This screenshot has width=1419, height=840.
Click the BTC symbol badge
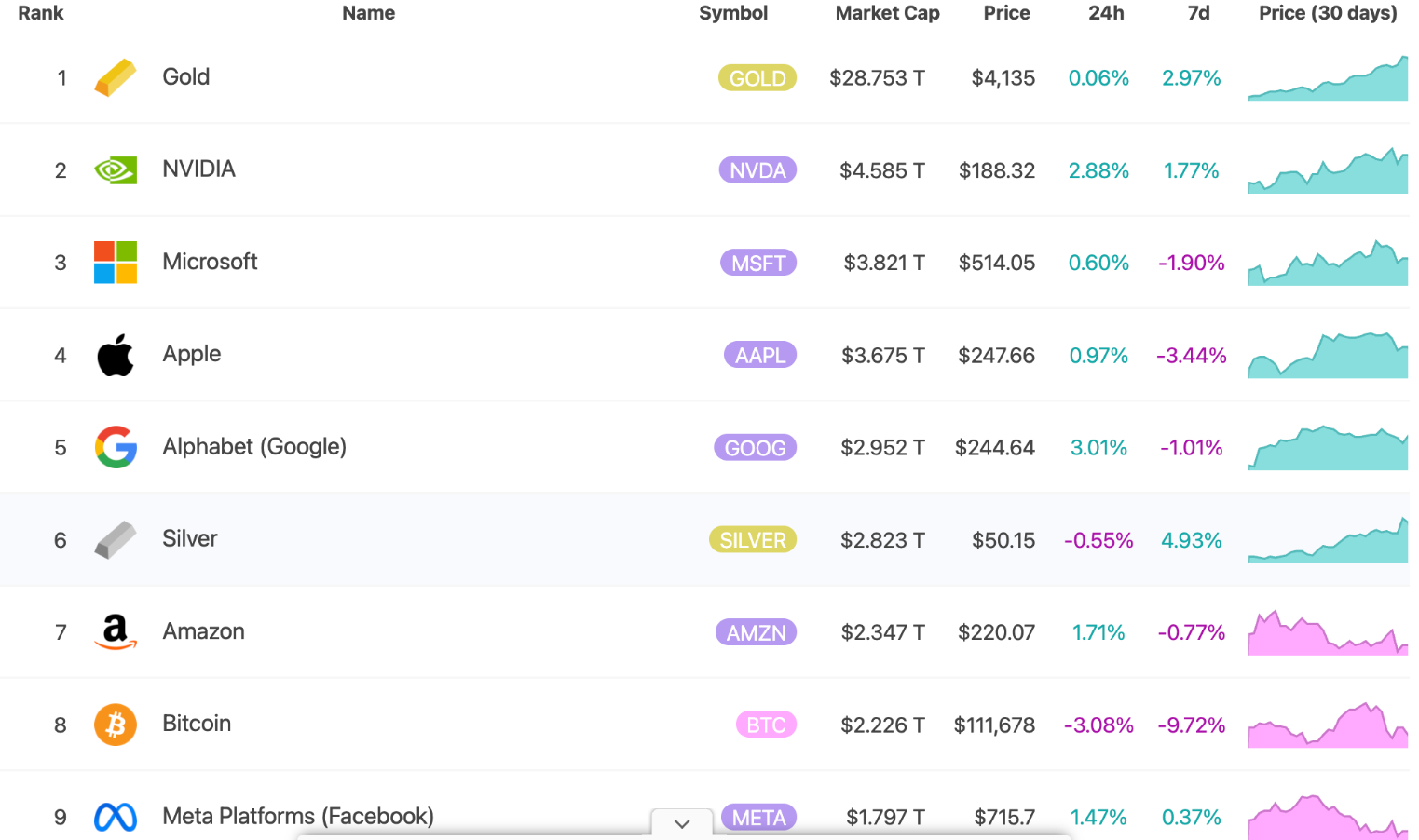click(x=766, y=724)
